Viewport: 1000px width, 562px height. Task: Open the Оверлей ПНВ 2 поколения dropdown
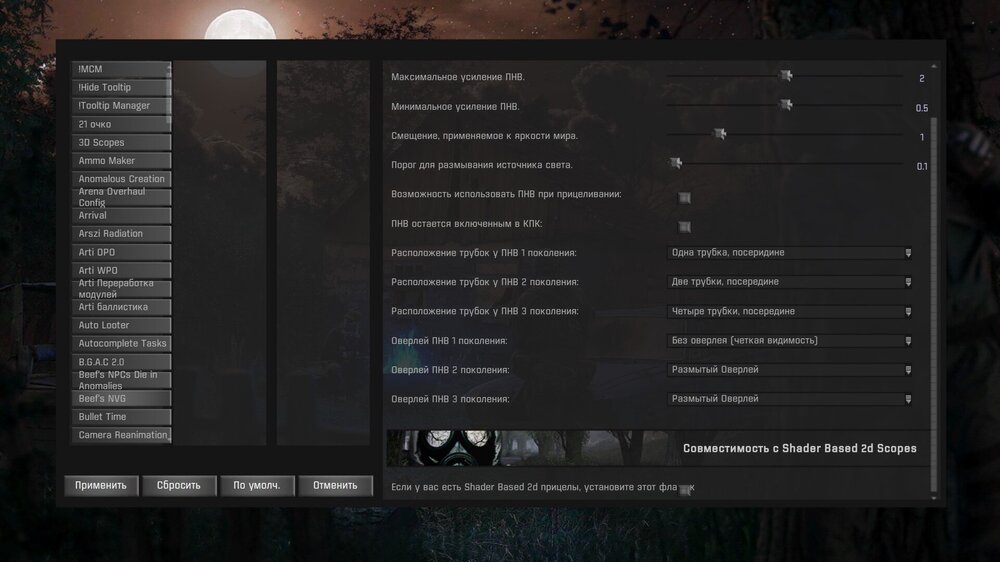pyautogui.click(x=789, y=370)
